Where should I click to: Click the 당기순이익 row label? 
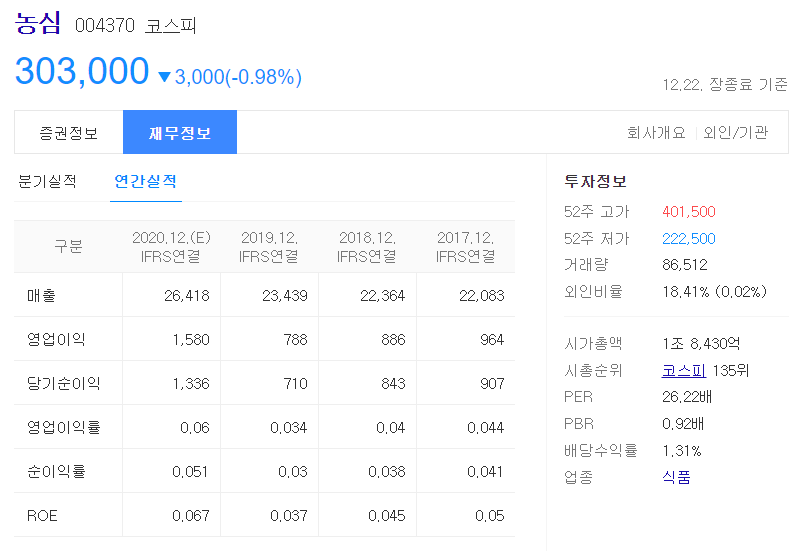tap(63, 383)
